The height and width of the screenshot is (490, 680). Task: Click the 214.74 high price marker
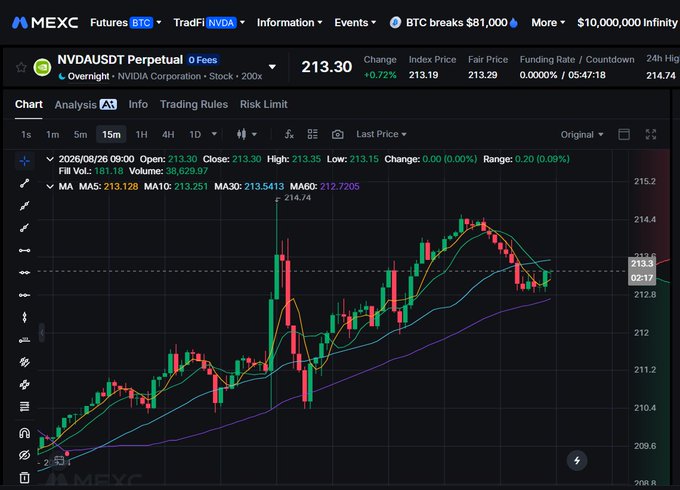pyautogui.click(x=298, y=198)
